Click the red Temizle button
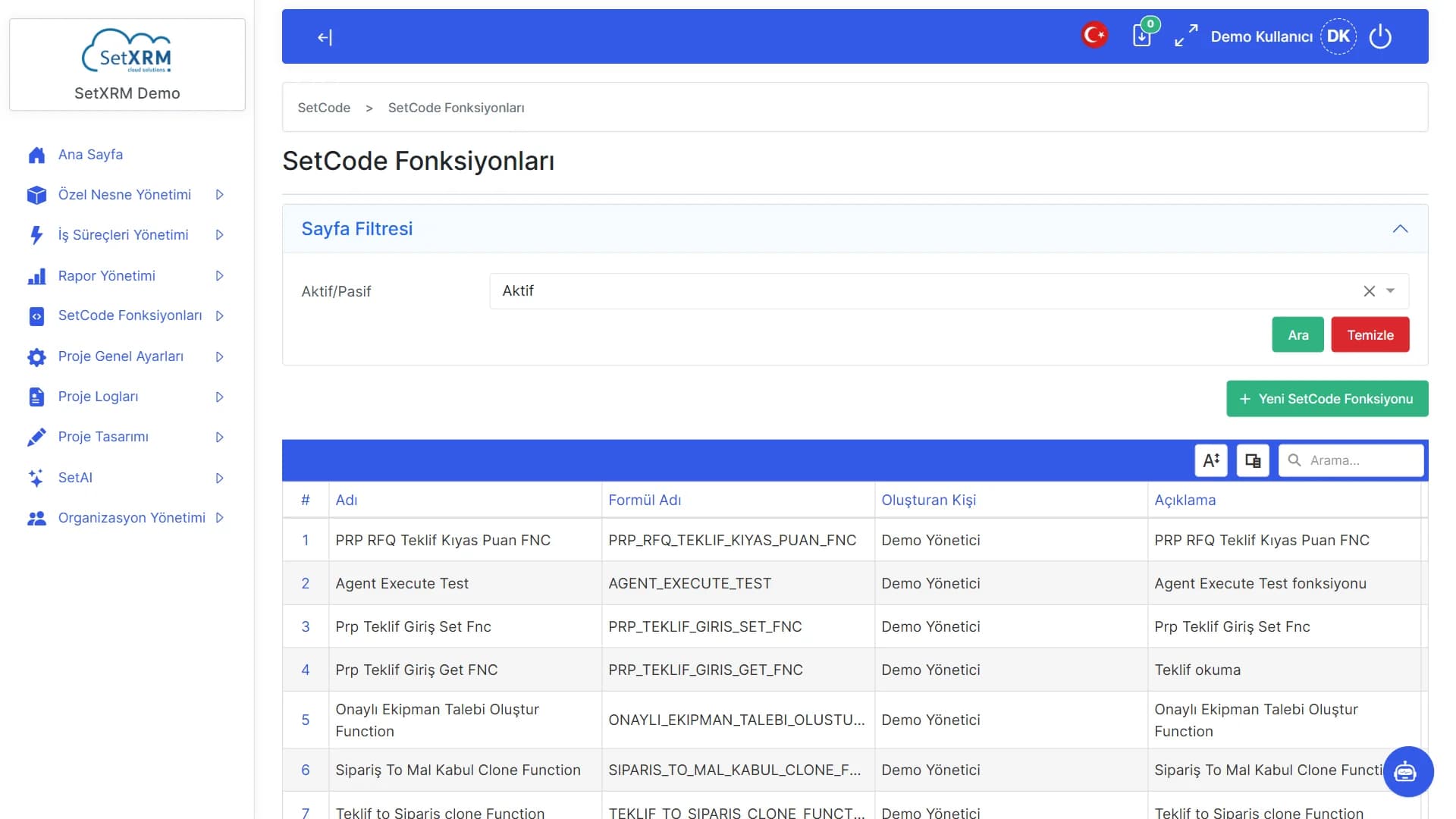Screen dimensions: 1456x819 coord(1370,334)
